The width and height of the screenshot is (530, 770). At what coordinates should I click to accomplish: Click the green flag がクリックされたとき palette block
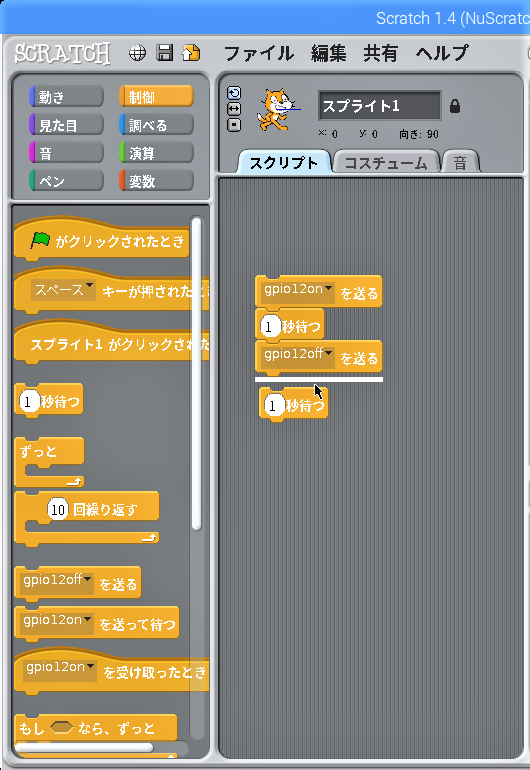102,240
